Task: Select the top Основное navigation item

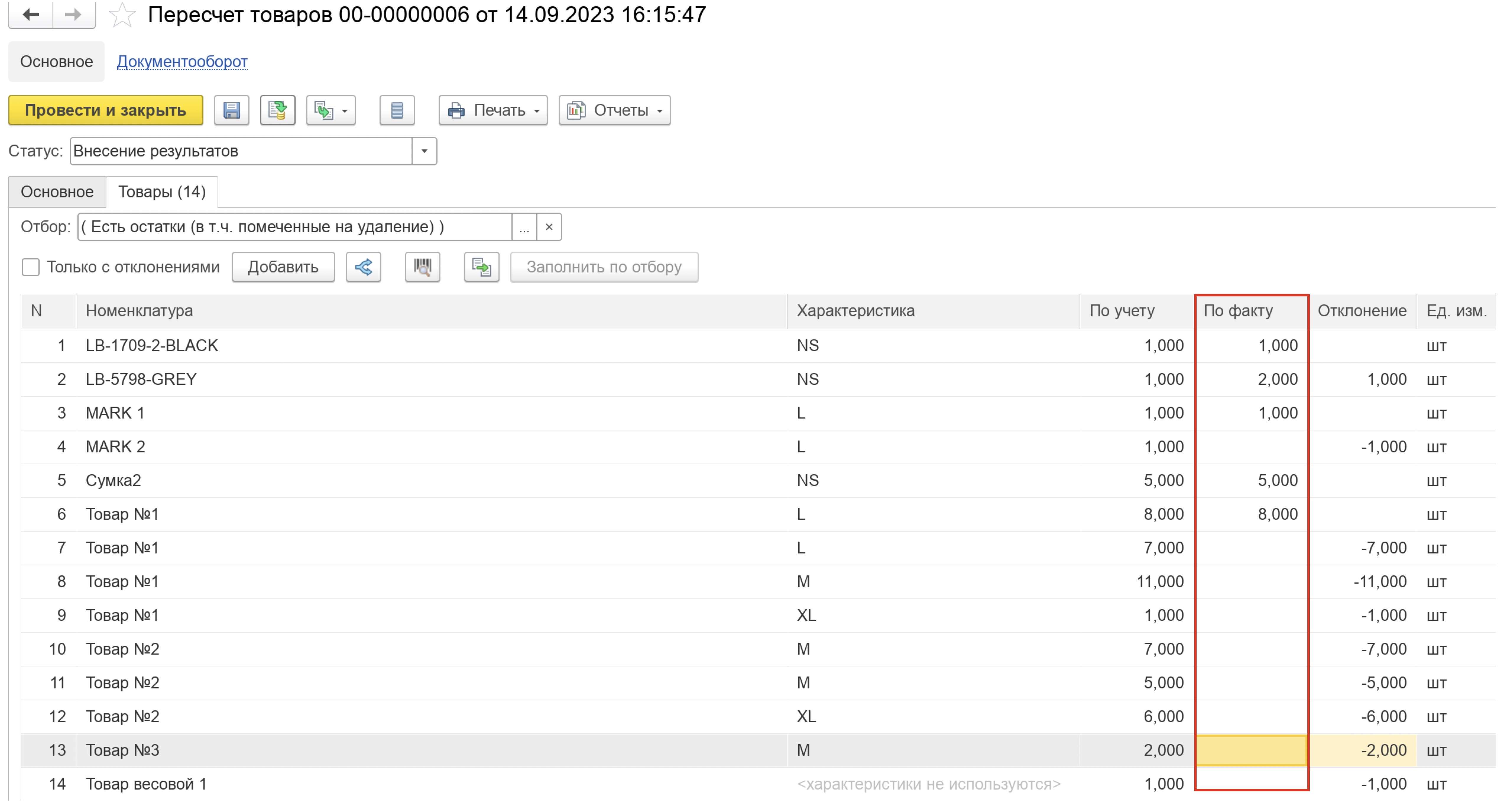Action: click(56, 62)
